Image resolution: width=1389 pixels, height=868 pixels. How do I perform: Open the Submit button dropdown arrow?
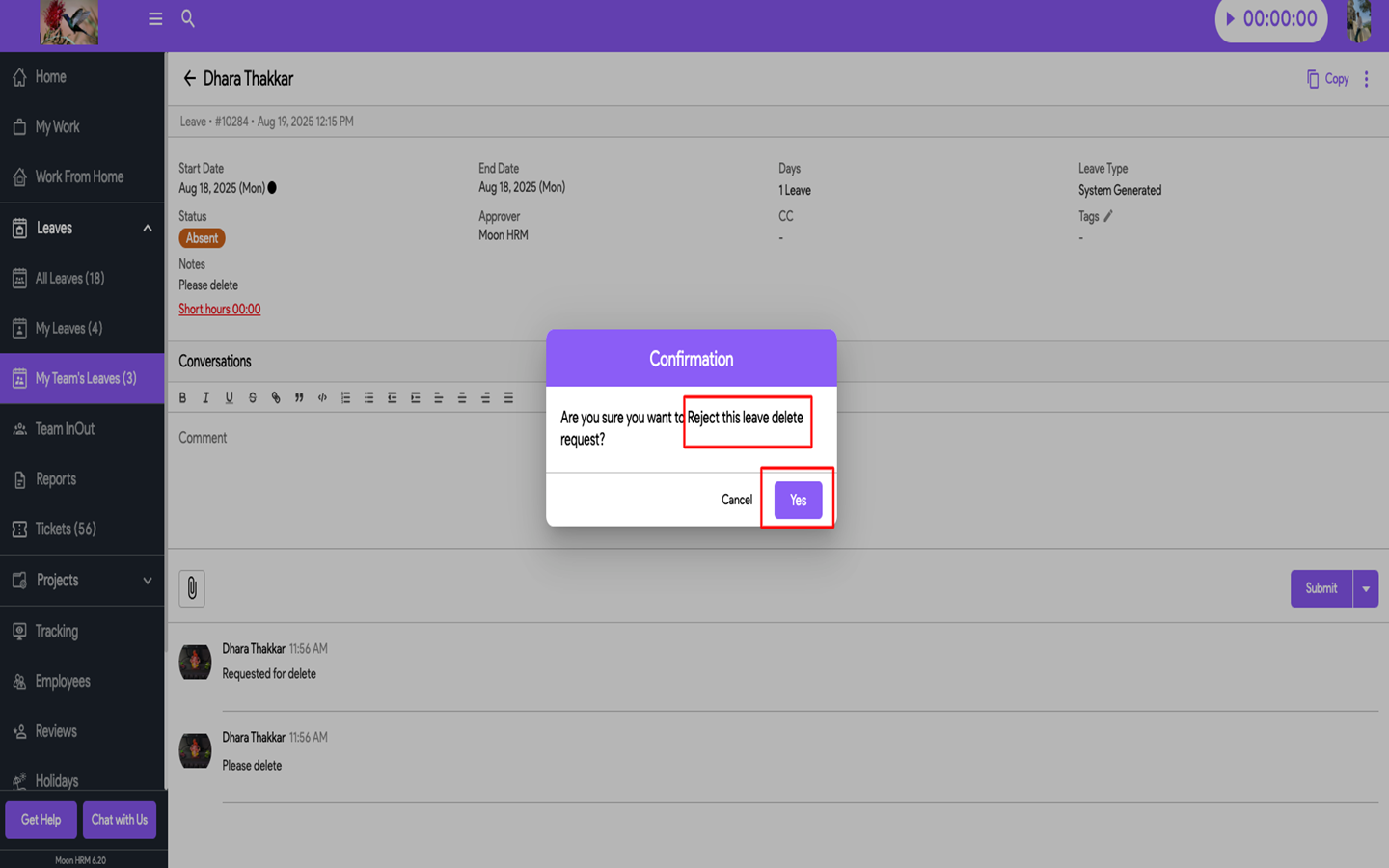pyautogui.click(x=1366, y=588)
